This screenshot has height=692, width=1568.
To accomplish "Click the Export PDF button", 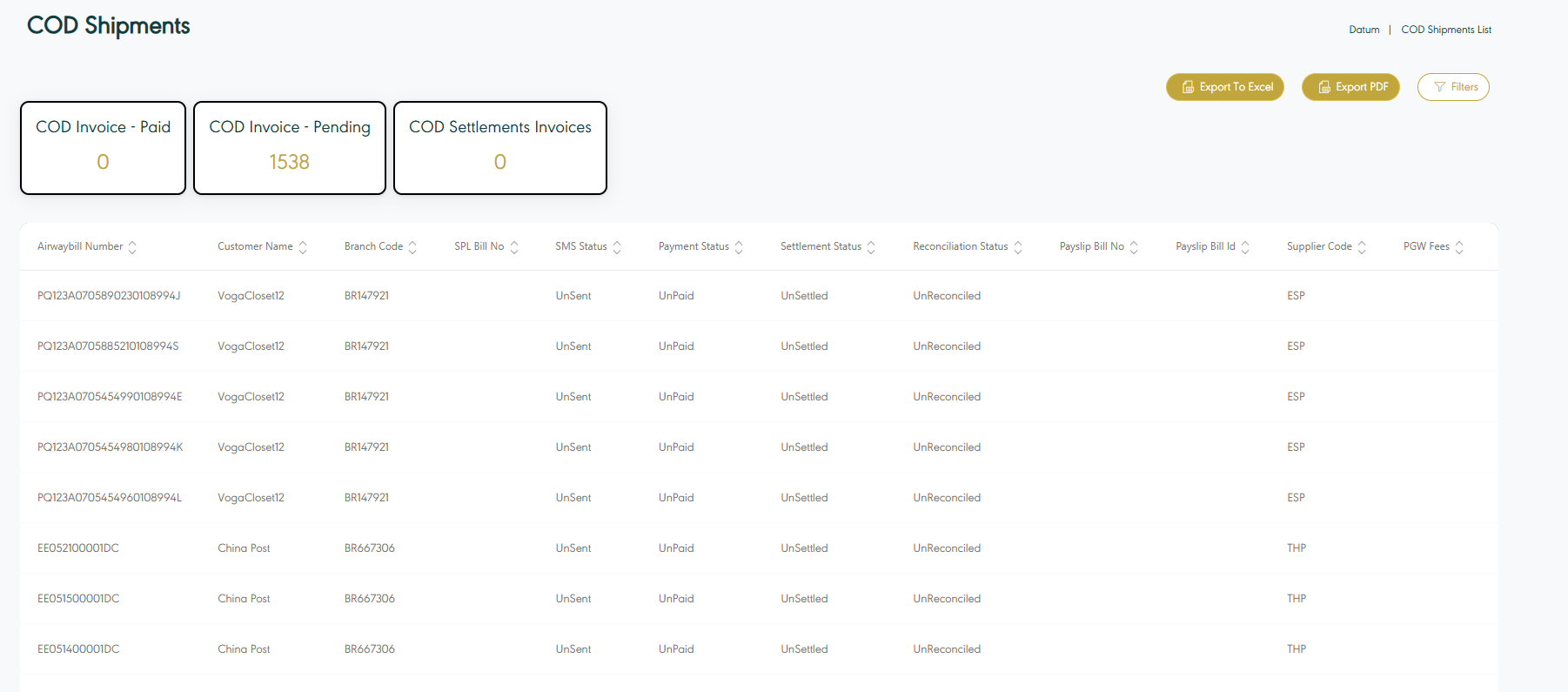I will point(1350,87).
